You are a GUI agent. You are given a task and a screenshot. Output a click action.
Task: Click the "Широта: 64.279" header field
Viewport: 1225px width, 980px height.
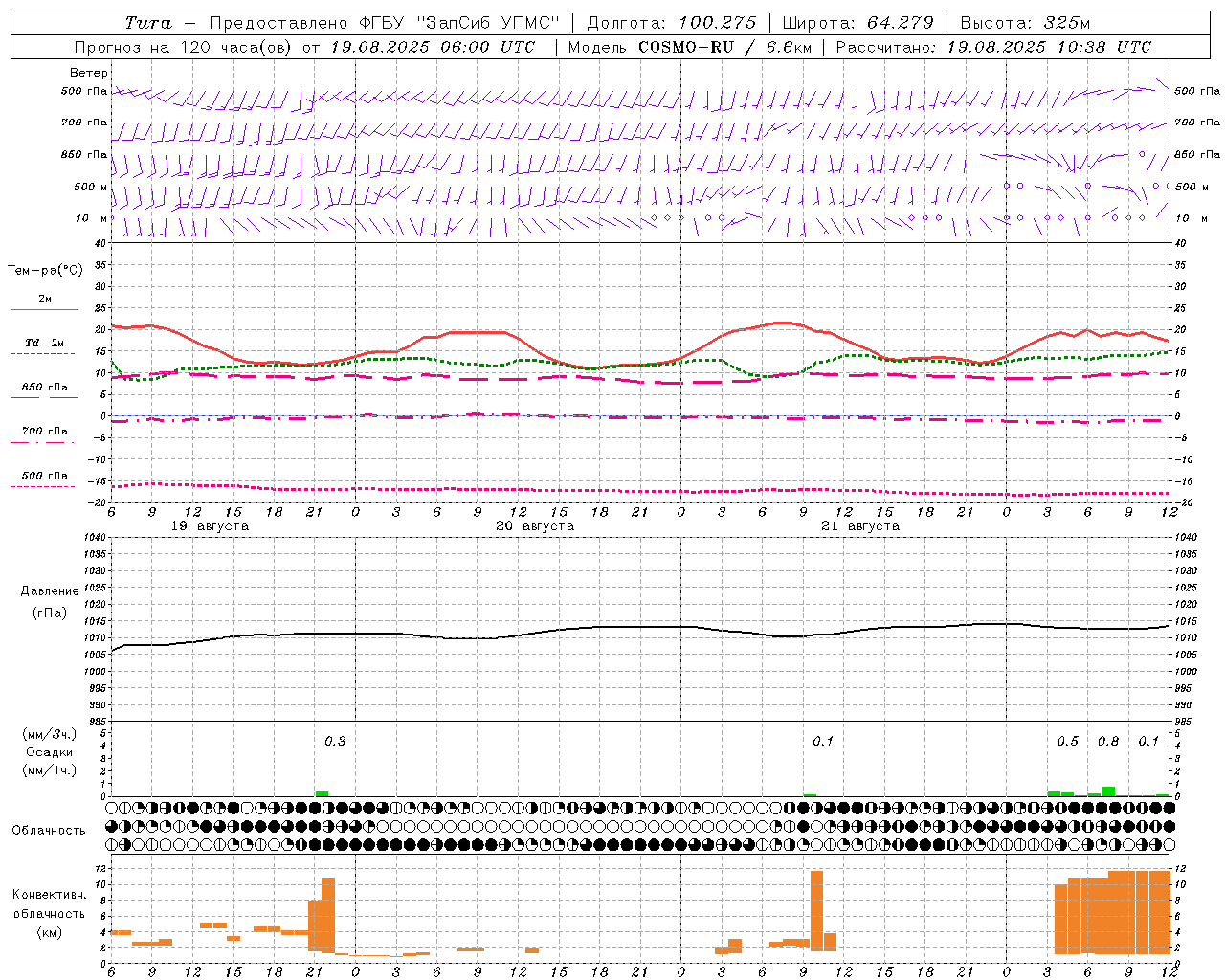point(857,23)
